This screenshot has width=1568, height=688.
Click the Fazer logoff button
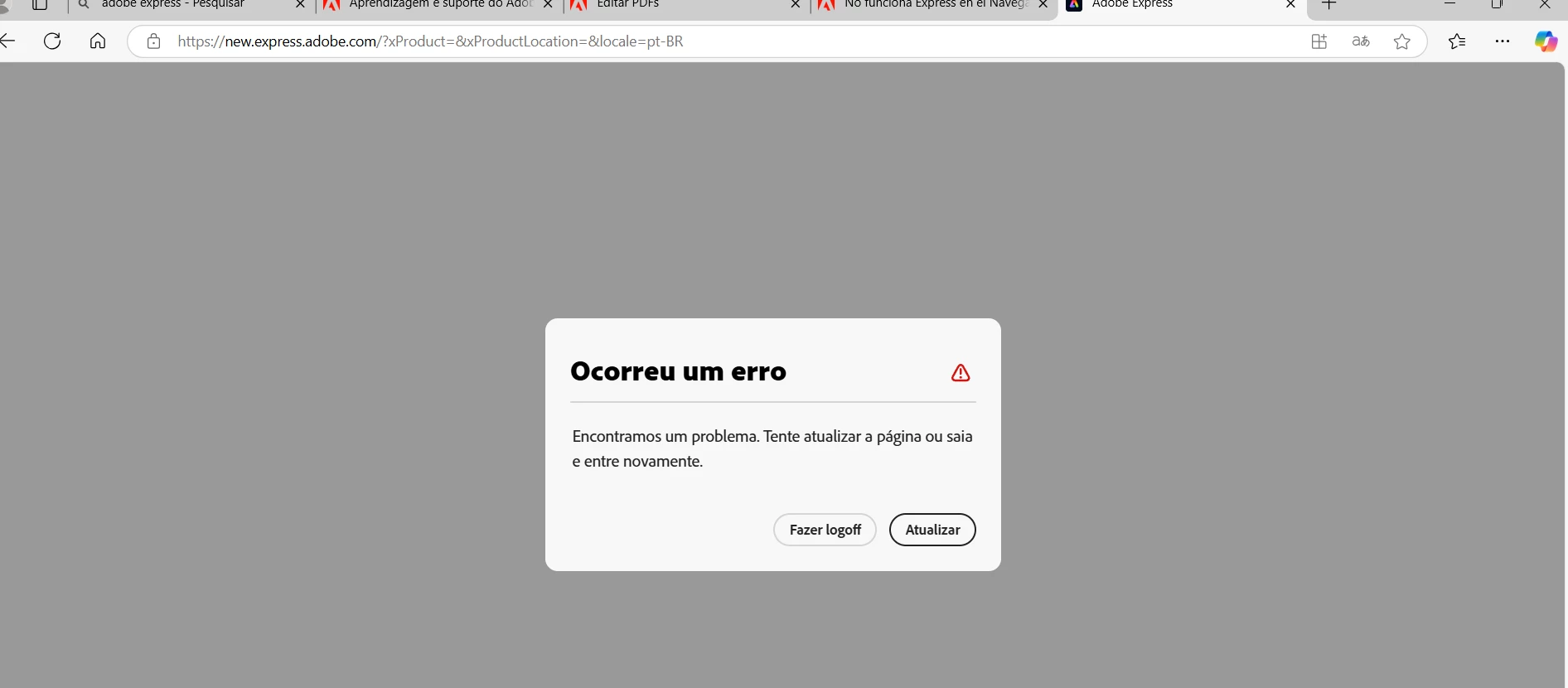coord(825,530)
